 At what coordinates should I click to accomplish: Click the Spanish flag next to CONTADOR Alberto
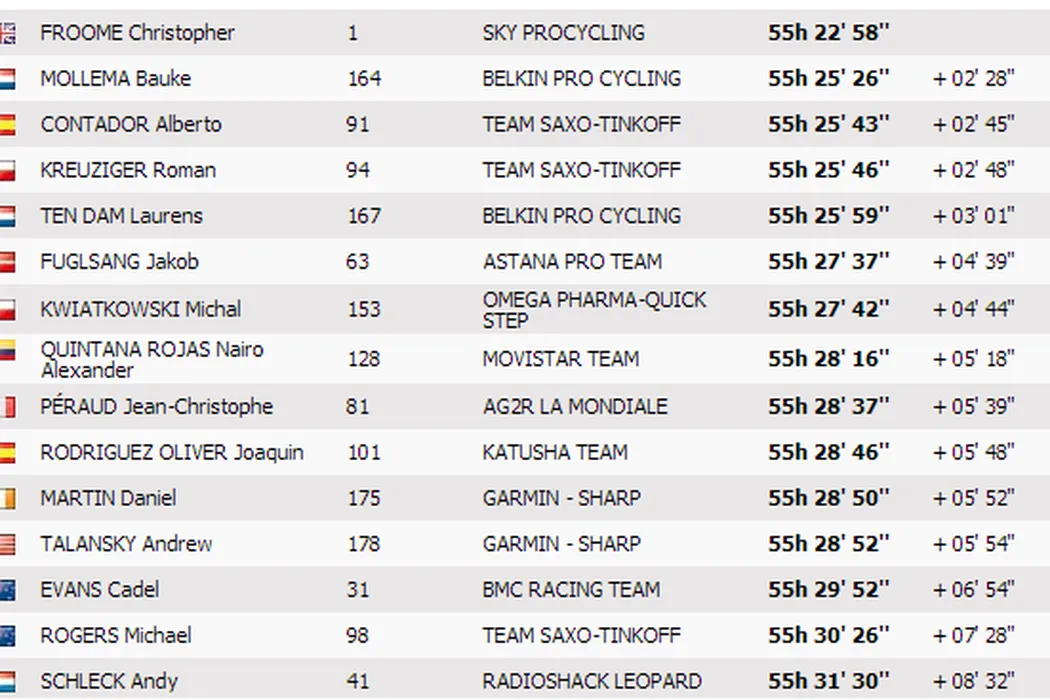pos(8,125)
